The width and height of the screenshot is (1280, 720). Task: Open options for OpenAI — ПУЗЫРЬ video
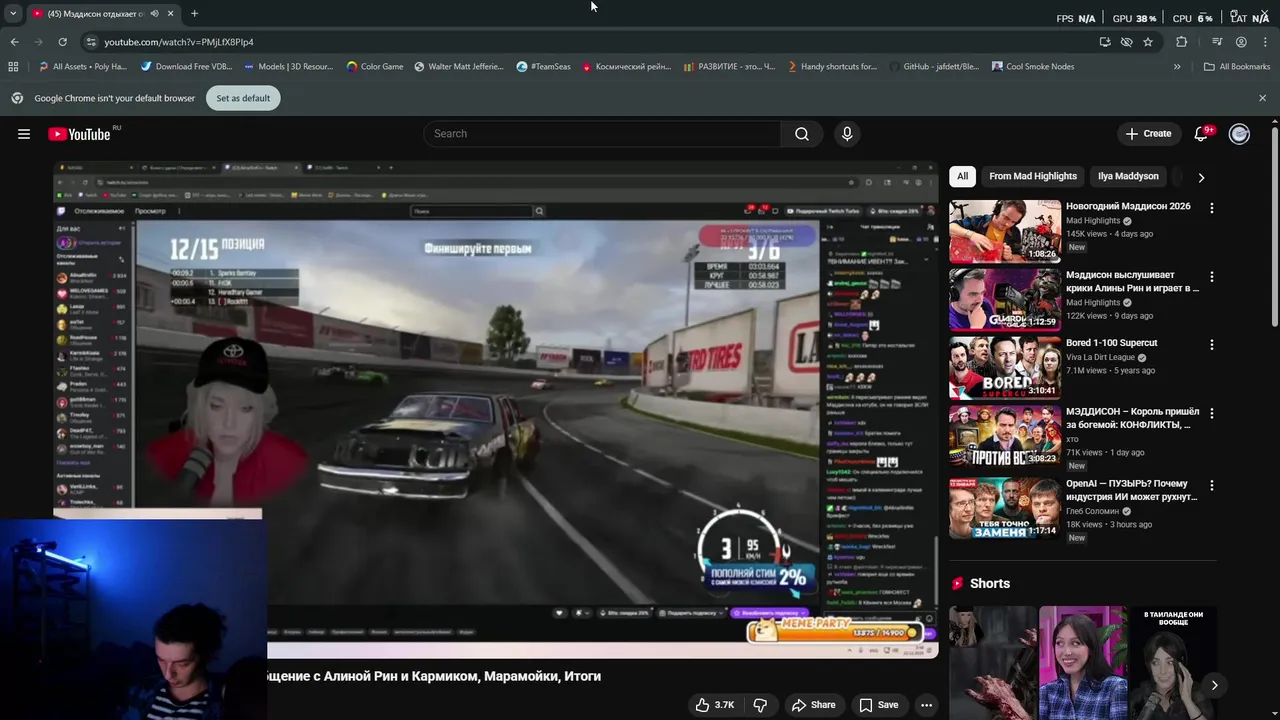1212,485
